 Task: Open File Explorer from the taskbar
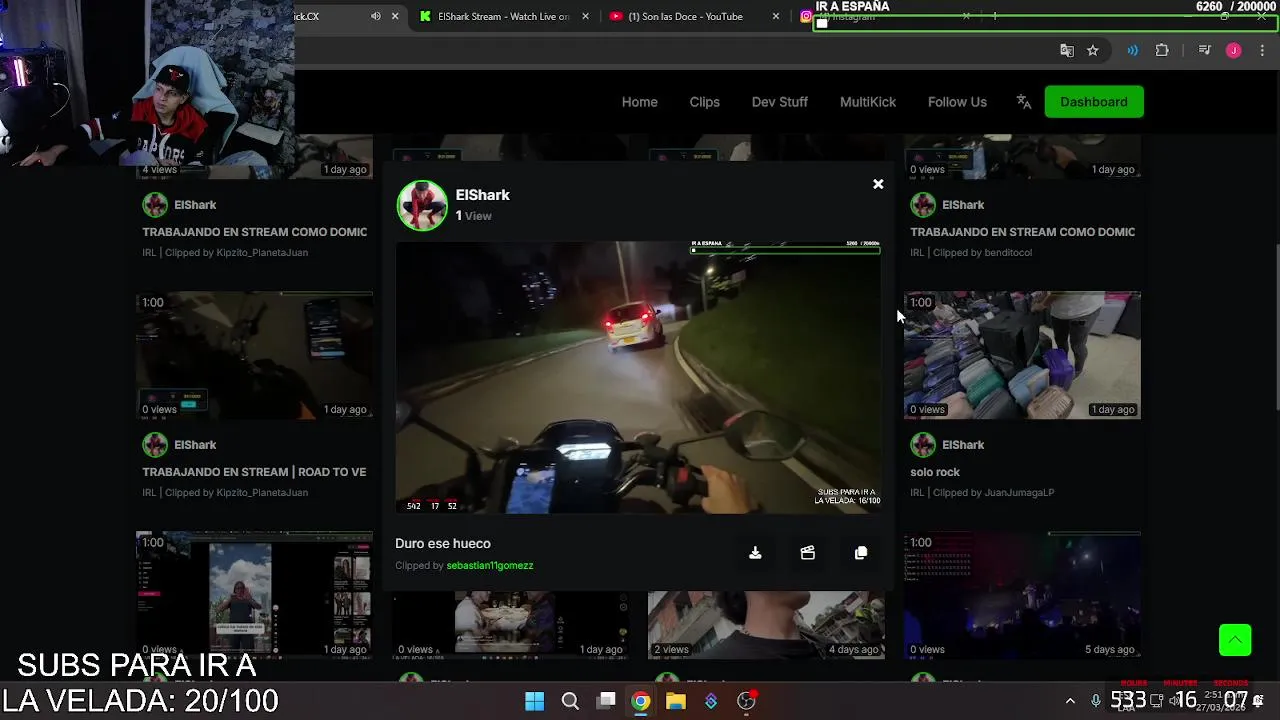676,701
